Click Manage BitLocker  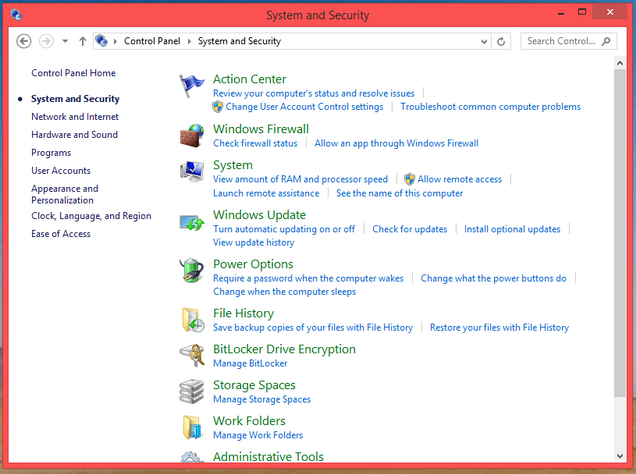coord(250,363)
